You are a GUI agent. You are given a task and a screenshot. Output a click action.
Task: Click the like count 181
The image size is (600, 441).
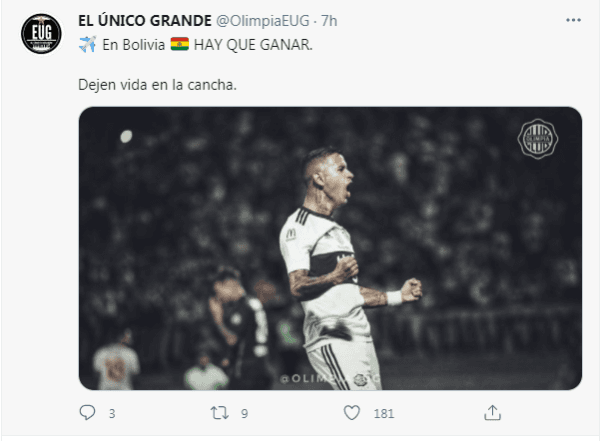tap(384, 413)
